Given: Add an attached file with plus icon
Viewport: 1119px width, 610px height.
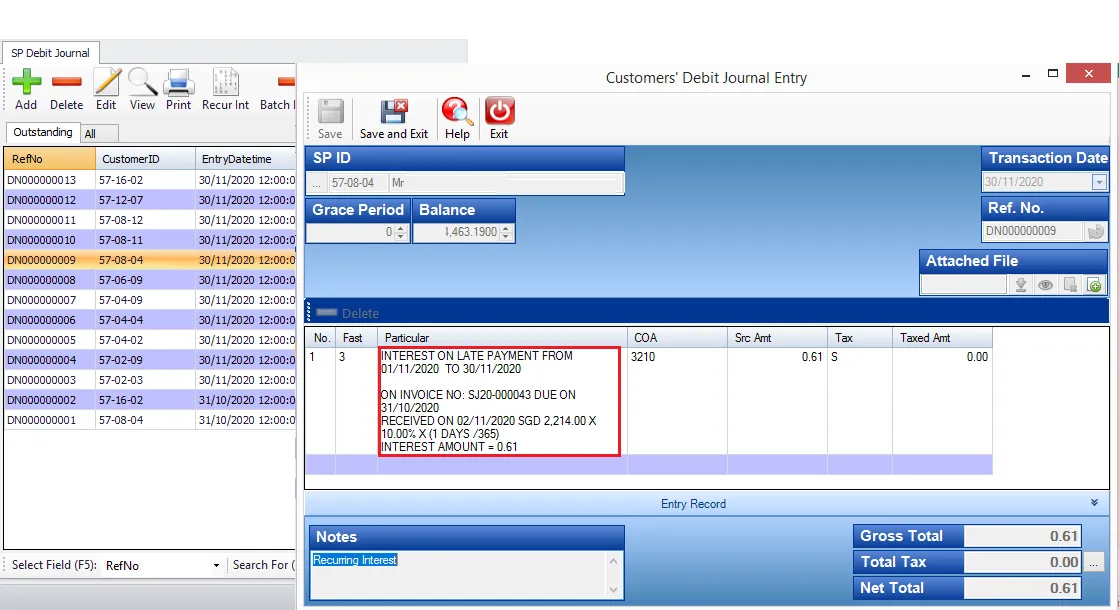Looking at the screenshot, I should (x=1094, y=285).
